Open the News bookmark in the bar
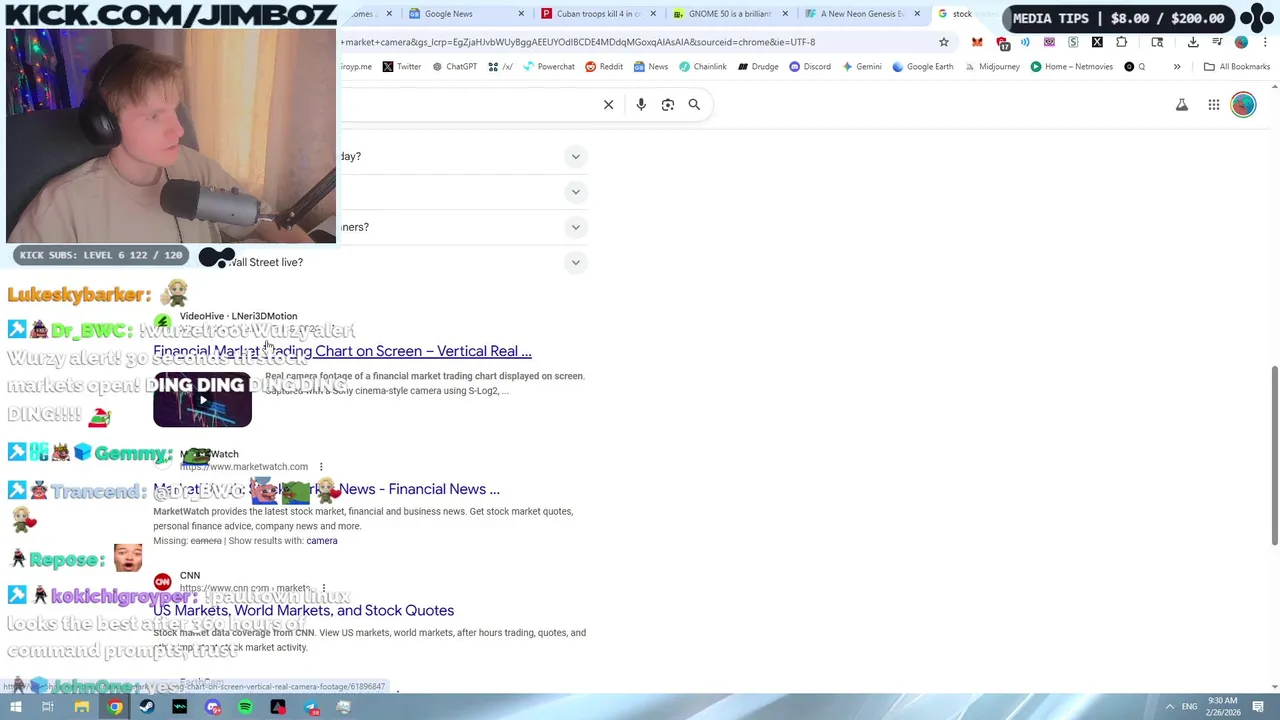Viewport: 1280px width, 720px height. click(651, 66)
